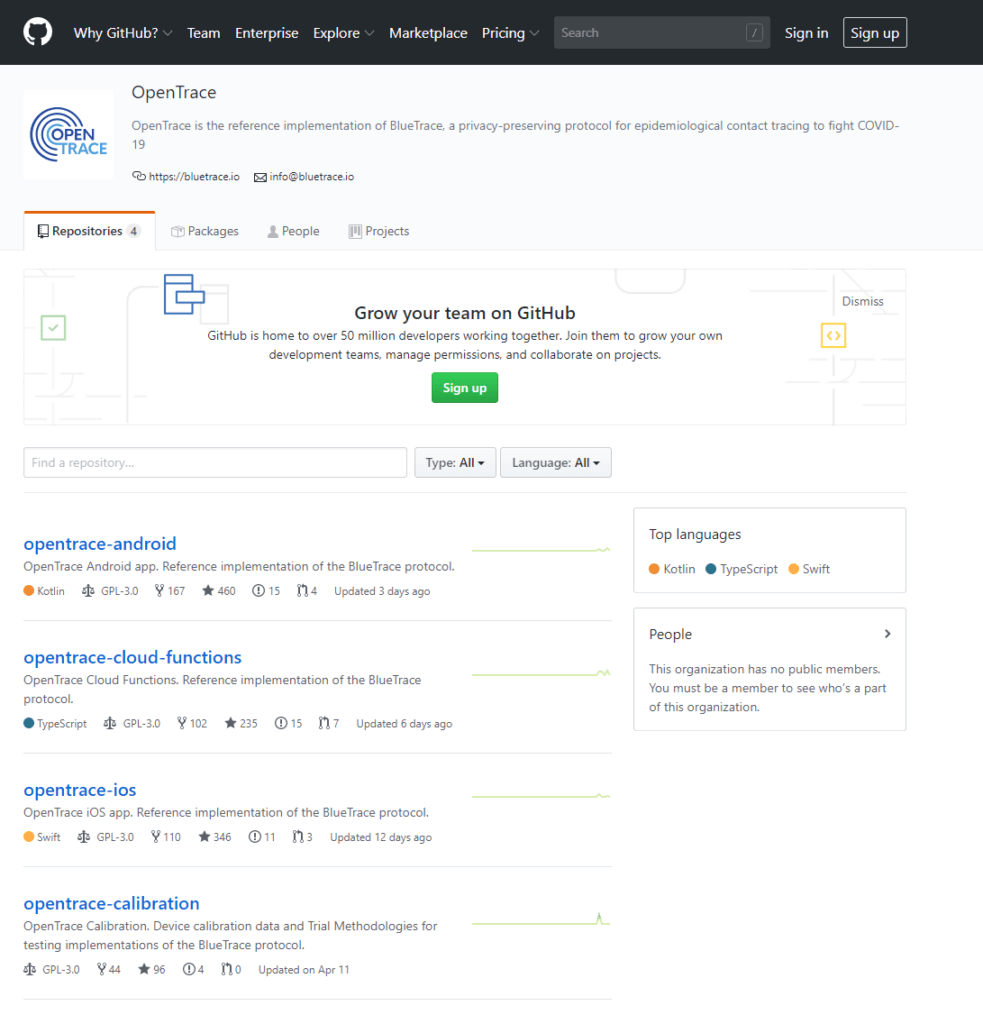Screen dimensions: 983x1024
Task: Open pull requests count 0 on opentrace-calibration
Action: click(x=231, y=970)
